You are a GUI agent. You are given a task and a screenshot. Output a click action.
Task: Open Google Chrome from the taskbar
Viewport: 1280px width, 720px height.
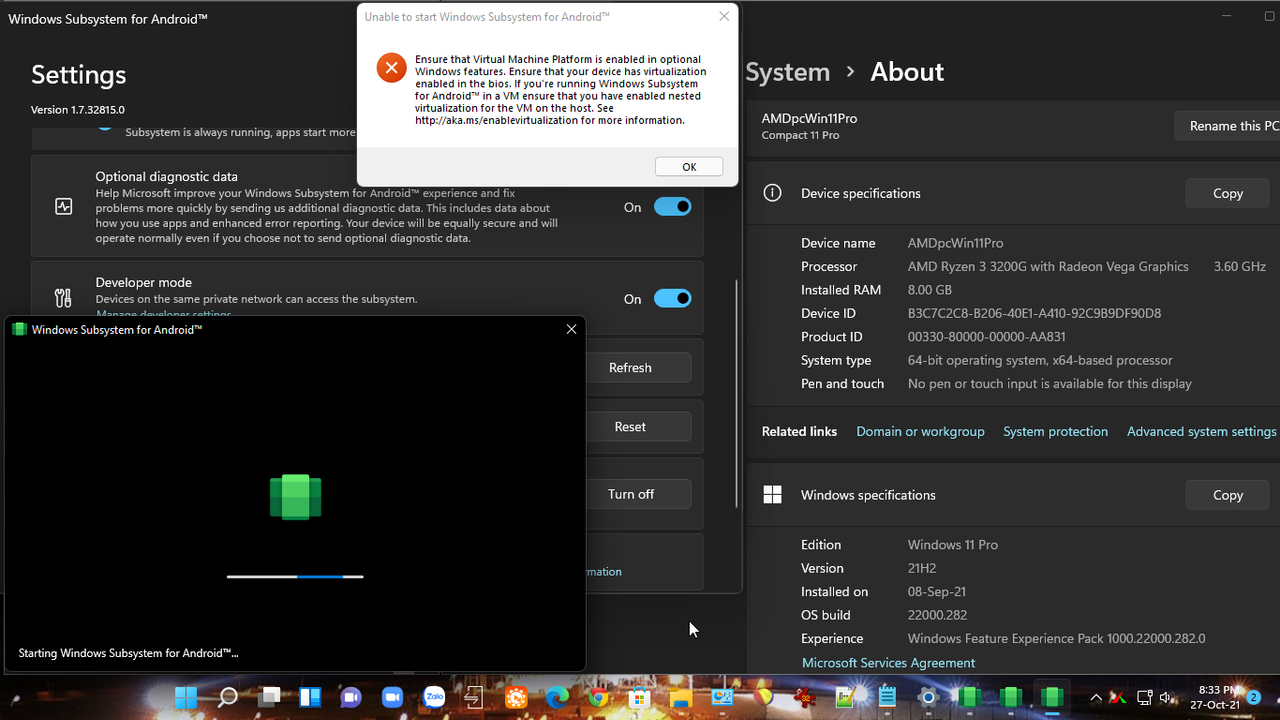coord(598,697)
